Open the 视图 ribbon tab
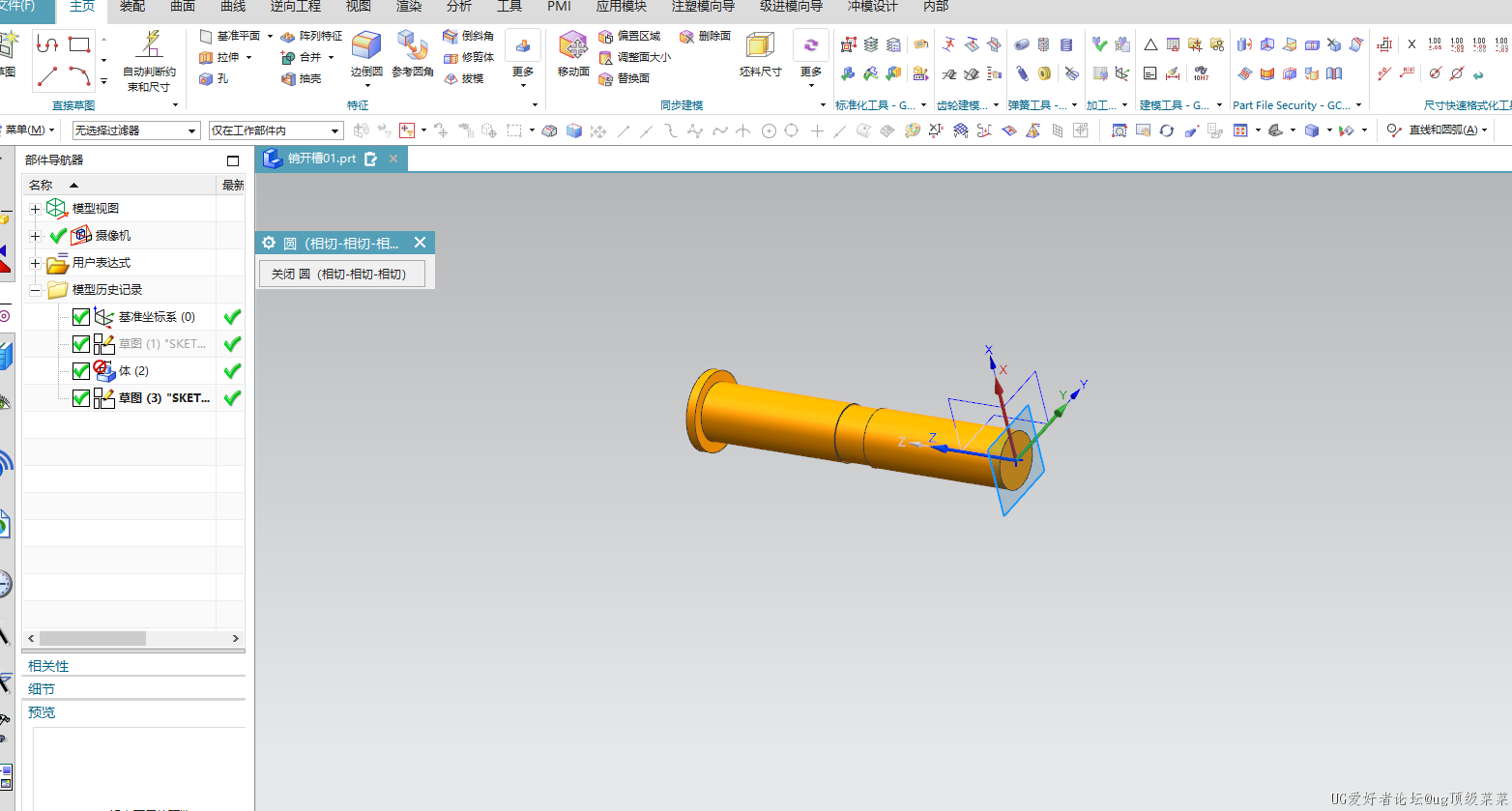Screen dimensions: 1512x811 click(x=359, y=7)
